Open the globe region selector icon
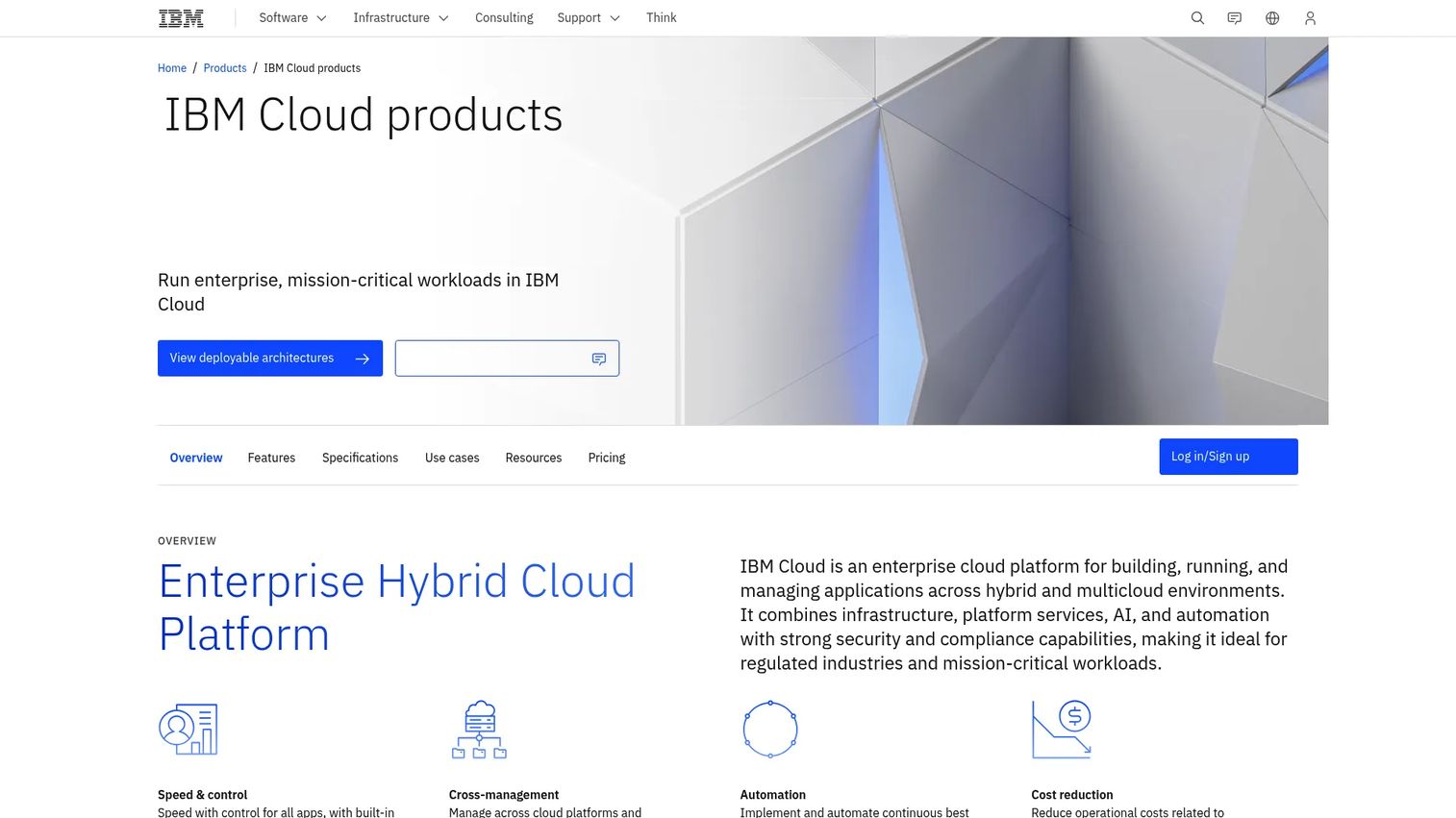The width and height of the screenshot is (1456, 818). (x=1272, y=18)
